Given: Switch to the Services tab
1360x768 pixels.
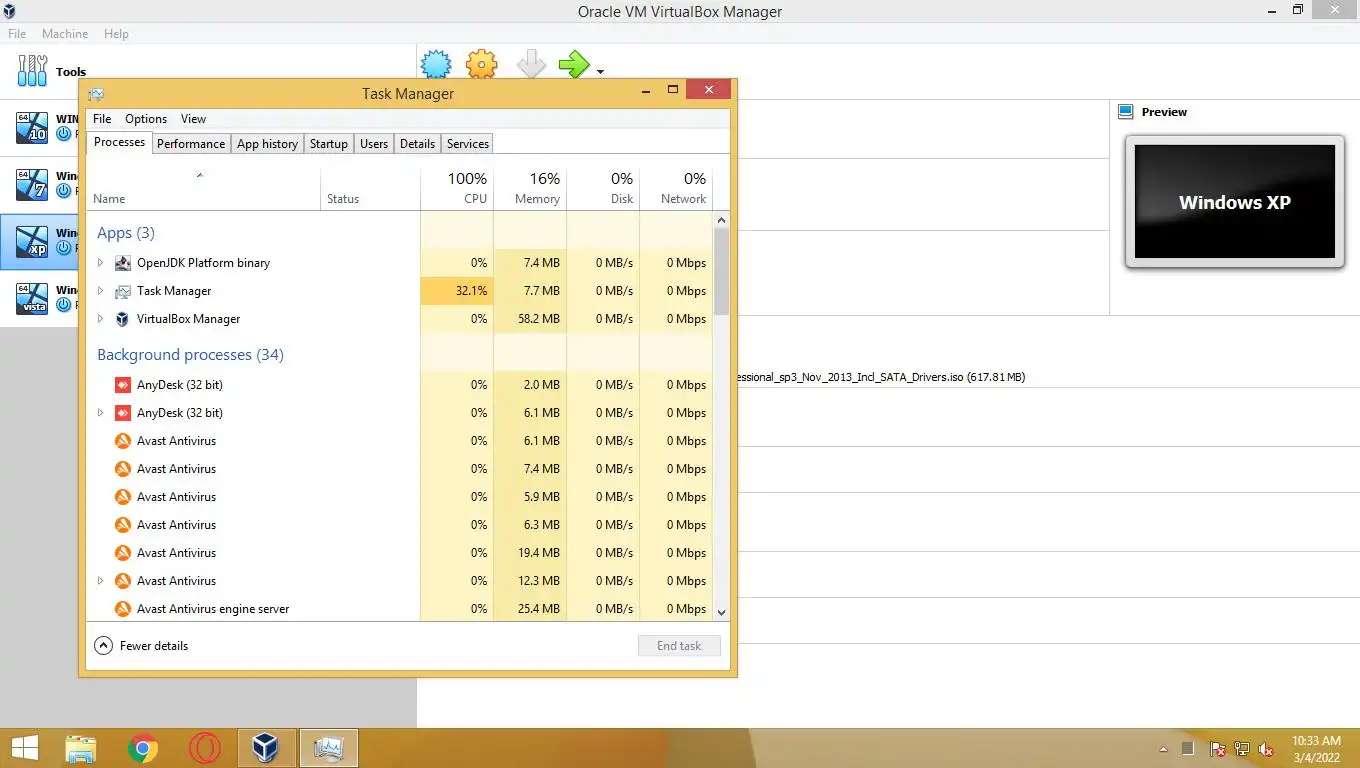Looking at the screenshot, I should [x=468, y=144].
